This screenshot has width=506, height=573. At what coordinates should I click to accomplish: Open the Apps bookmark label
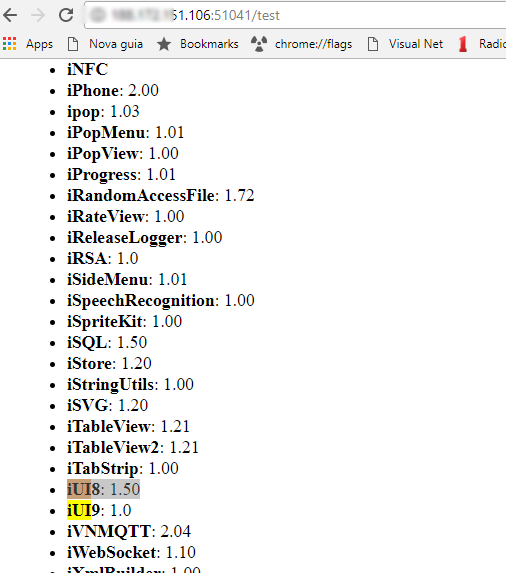click(x=39, y=44)
